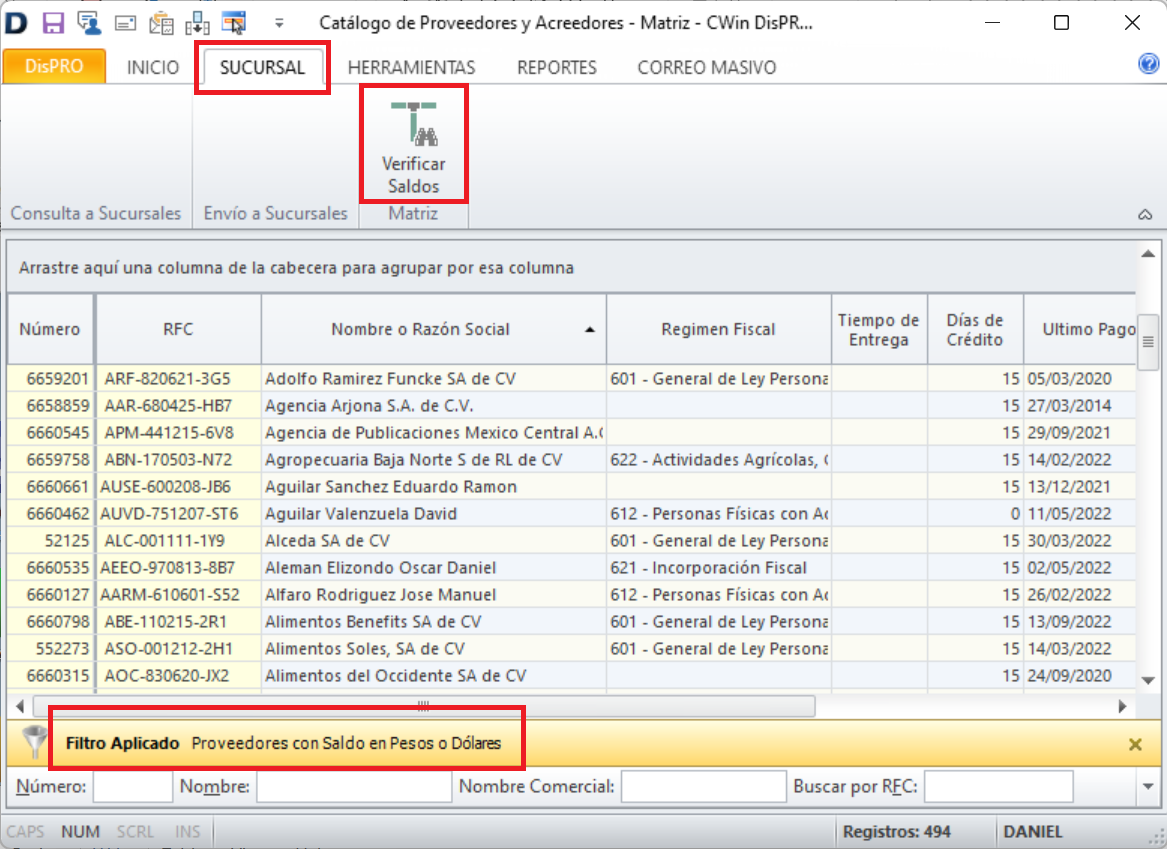Click the download transfer icon in quick toolbar

197,22
